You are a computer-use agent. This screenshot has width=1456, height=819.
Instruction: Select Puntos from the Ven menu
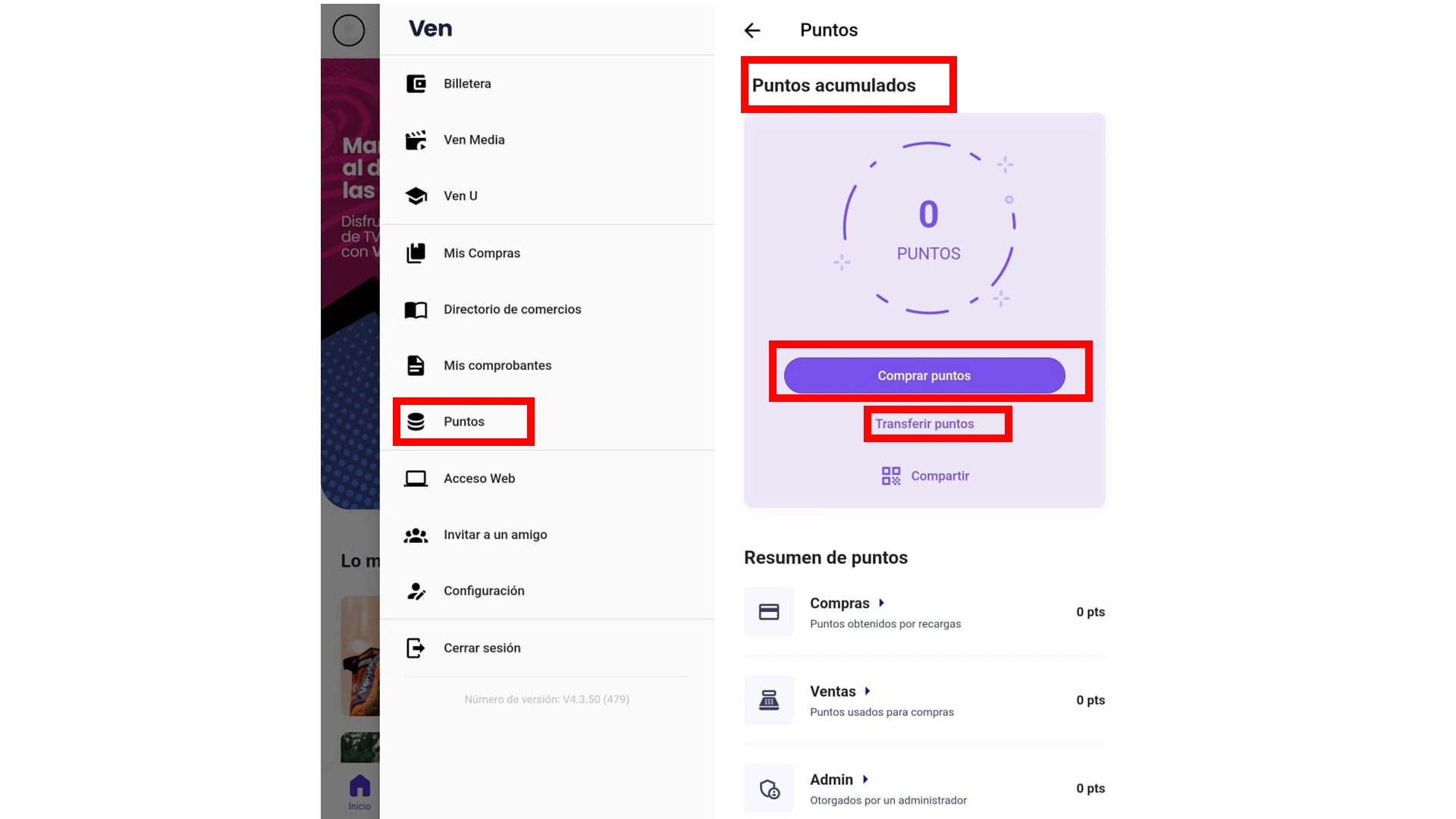point(464,422)
